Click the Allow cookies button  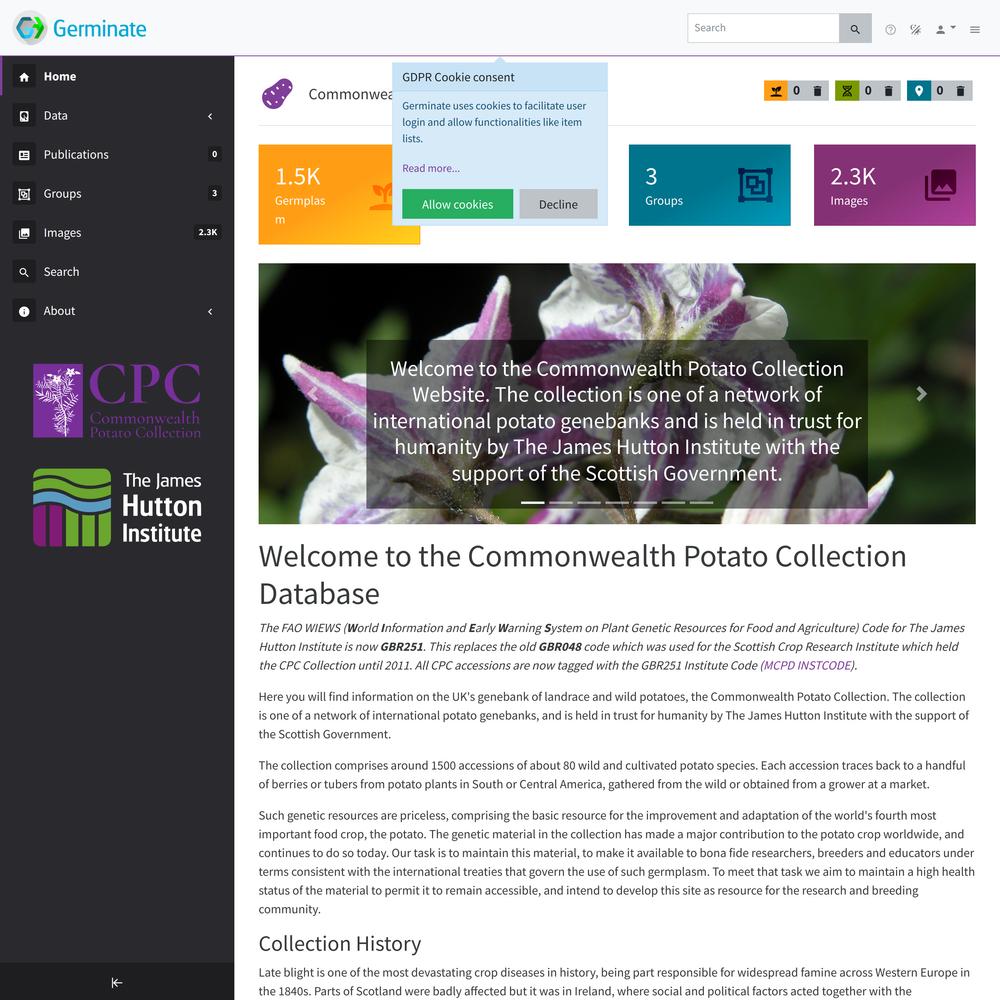[x=457, y=204]
